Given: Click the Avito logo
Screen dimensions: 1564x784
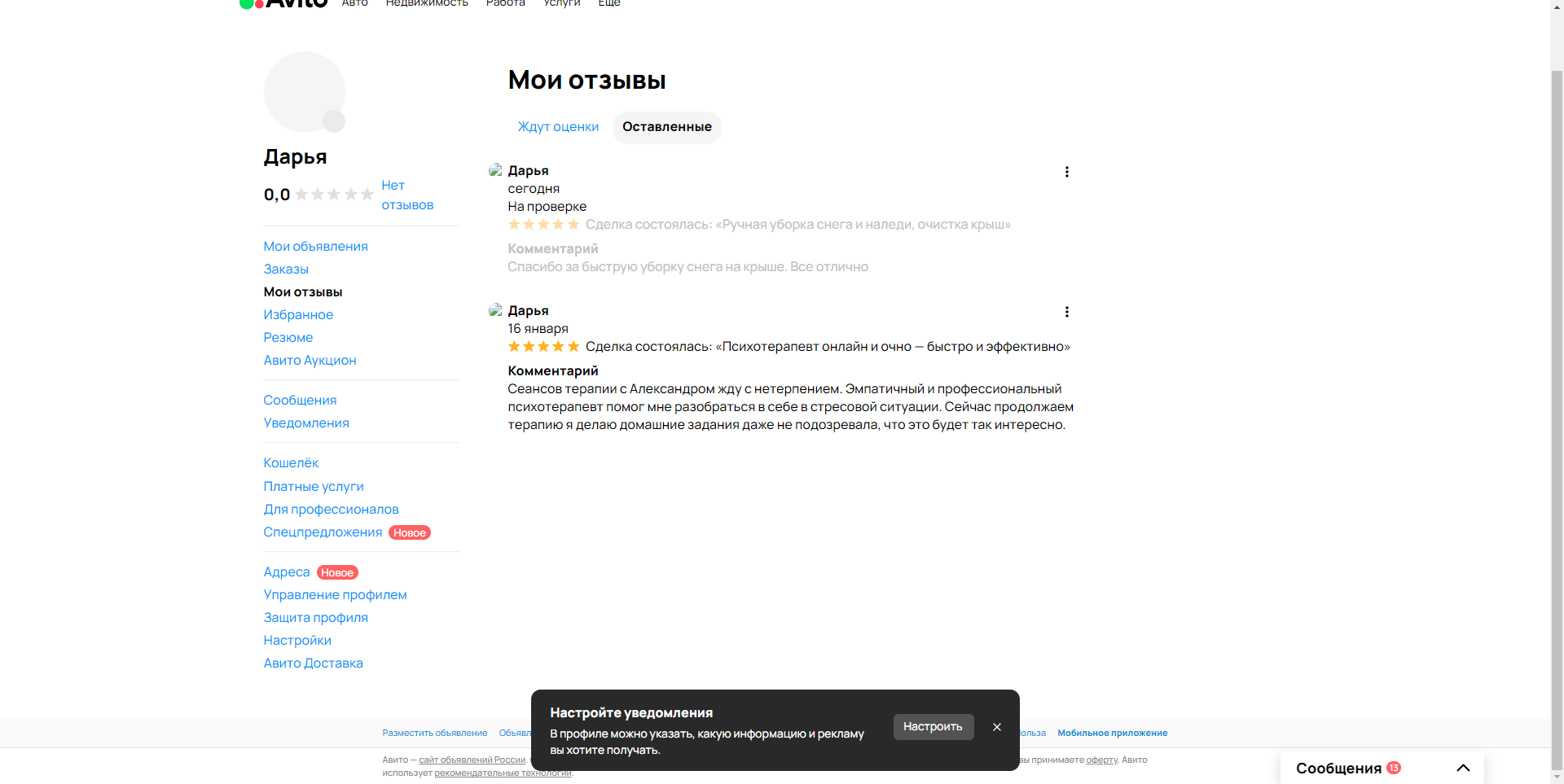Looking at the screenshot, I should click(x=283, y=2).
